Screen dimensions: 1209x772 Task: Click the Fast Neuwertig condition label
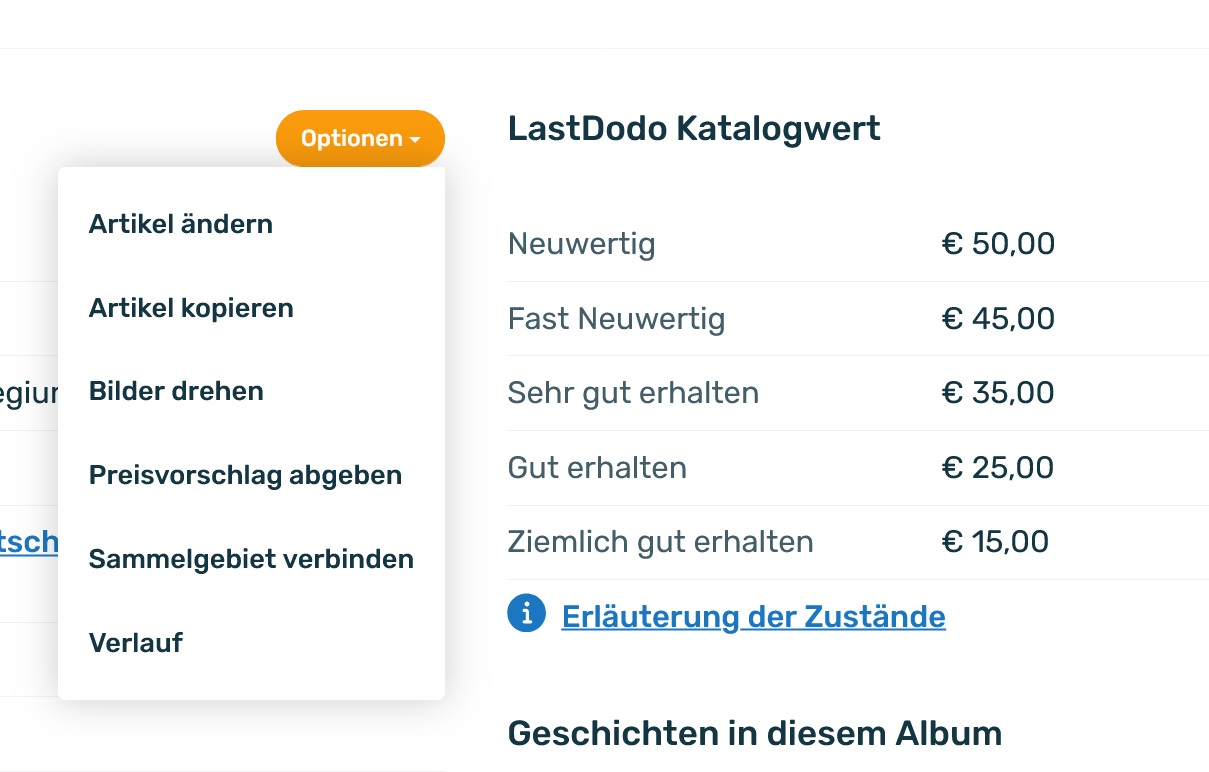pos(616,319)
